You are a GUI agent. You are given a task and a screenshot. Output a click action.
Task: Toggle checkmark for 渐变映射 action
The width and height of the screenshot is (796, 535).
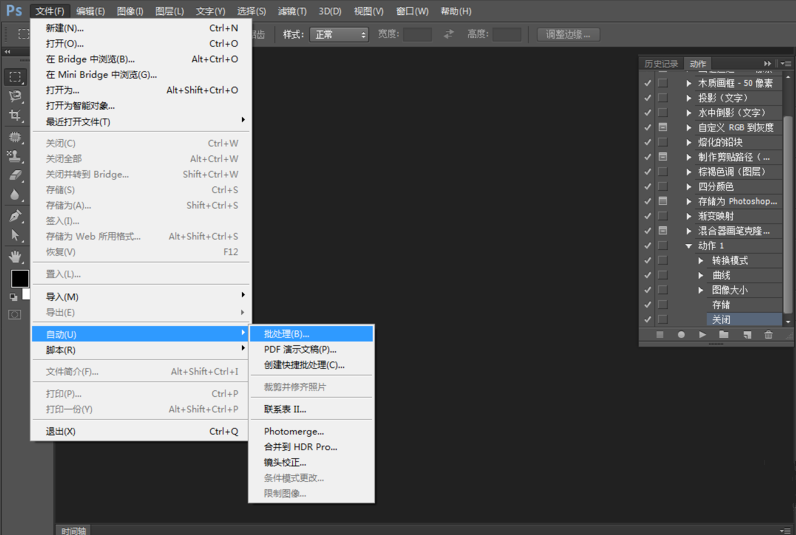[x=648, y=216]
